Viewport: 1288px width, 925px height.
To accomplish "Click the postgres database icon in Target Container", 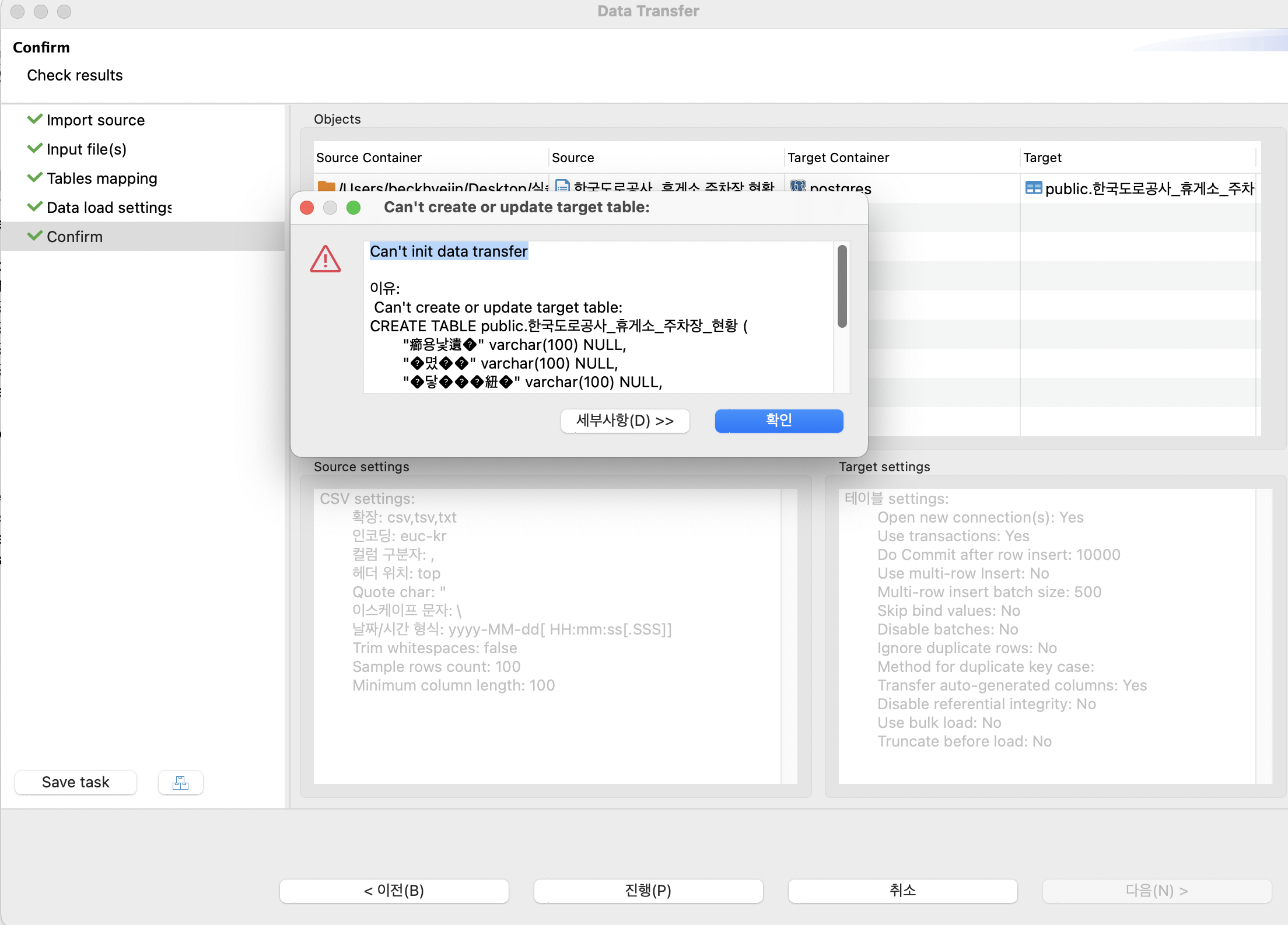I will pos(798,187).
